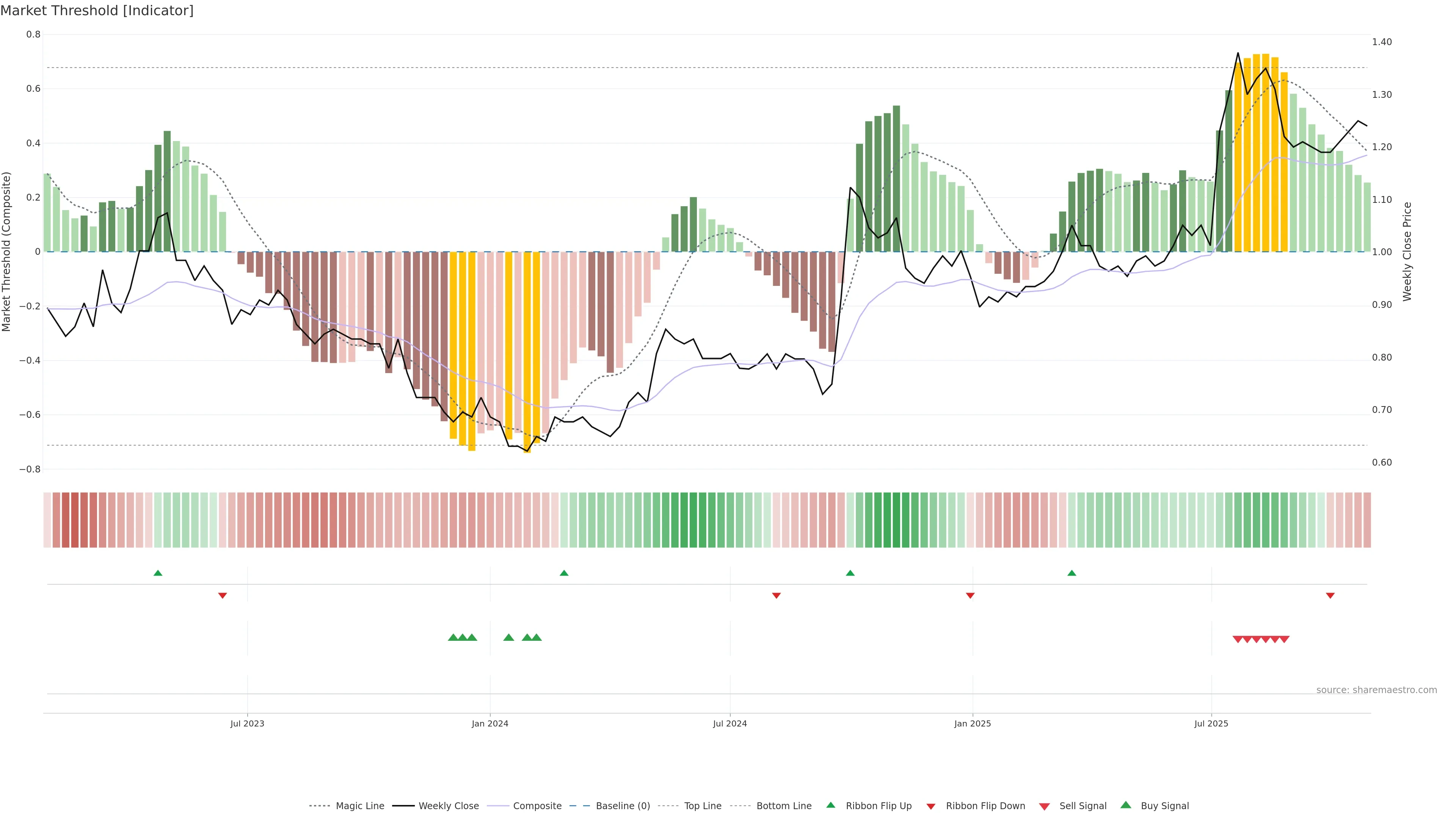
Task: Click the Weekly Close Price axis title
Action: tap(1407, 251)
